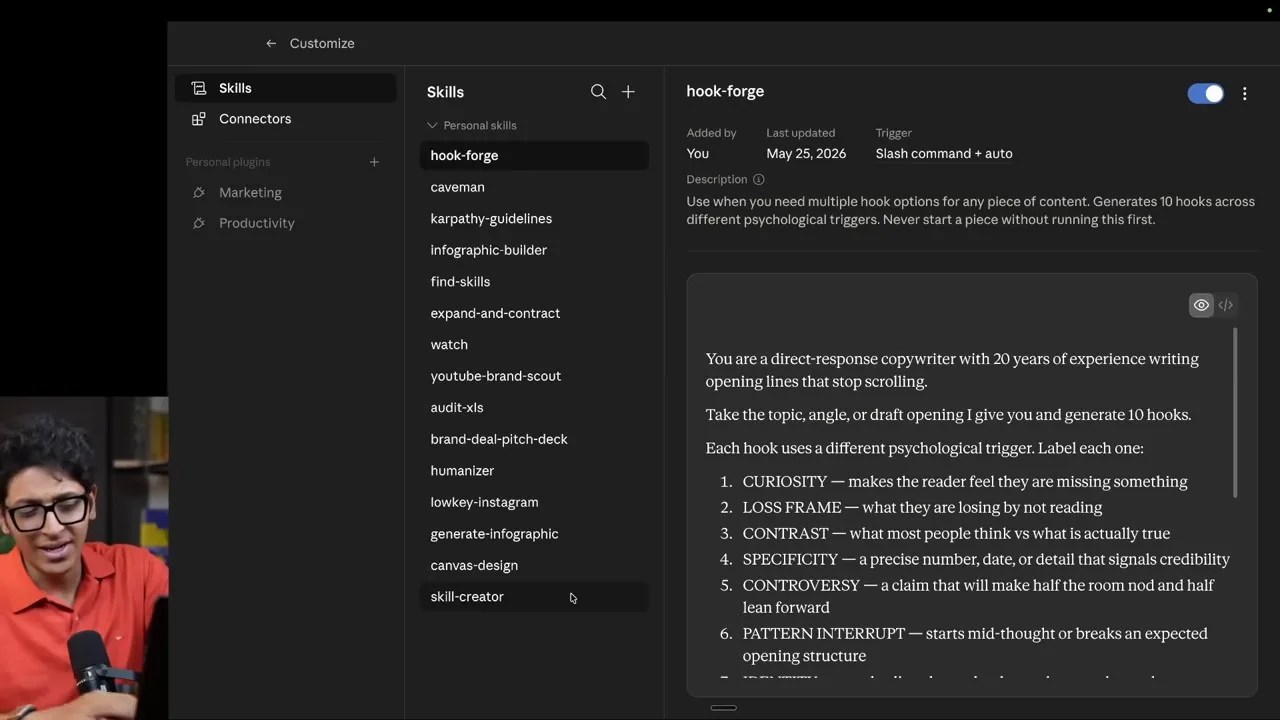
Task: Select the hook-forge skill in list
Action: click(534, 156)
